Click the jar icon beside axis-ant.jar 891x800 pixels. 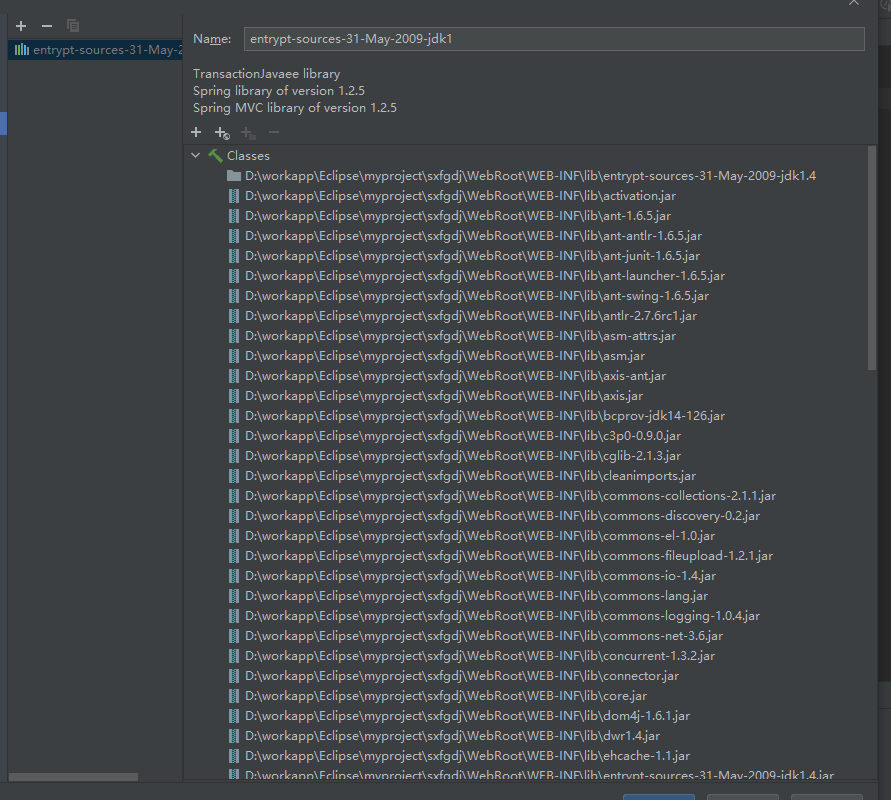[x=234, y=376]
